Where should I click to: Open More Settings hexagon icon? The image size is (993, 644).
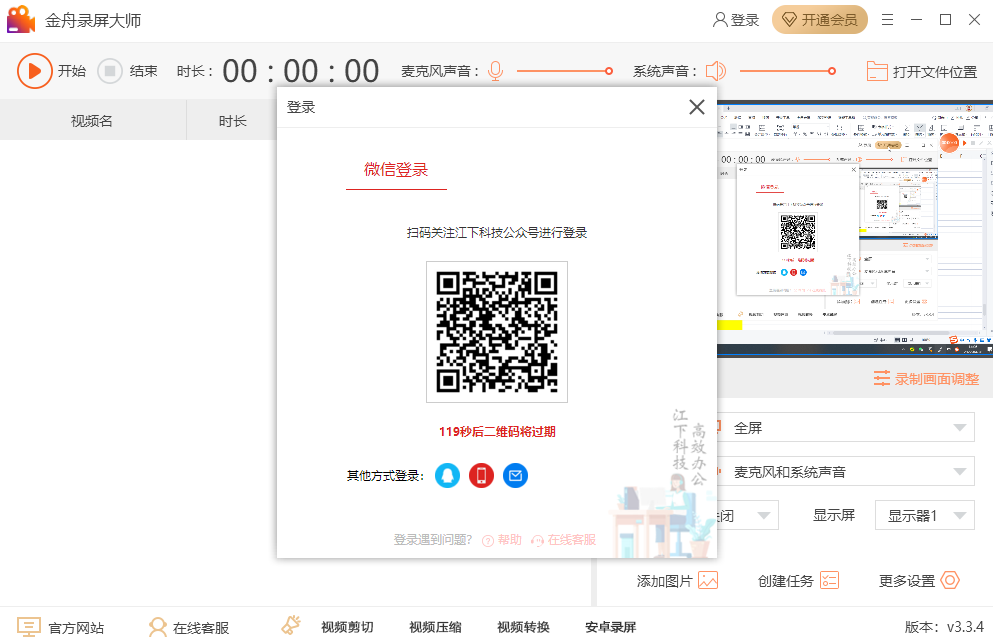949,580
